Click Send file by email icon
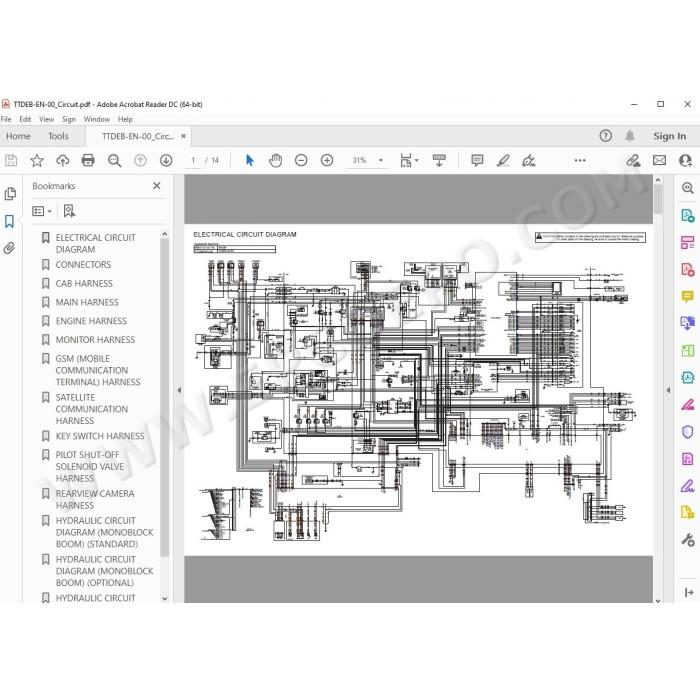This screenshot has width=700, height=700. pos(659,160)
